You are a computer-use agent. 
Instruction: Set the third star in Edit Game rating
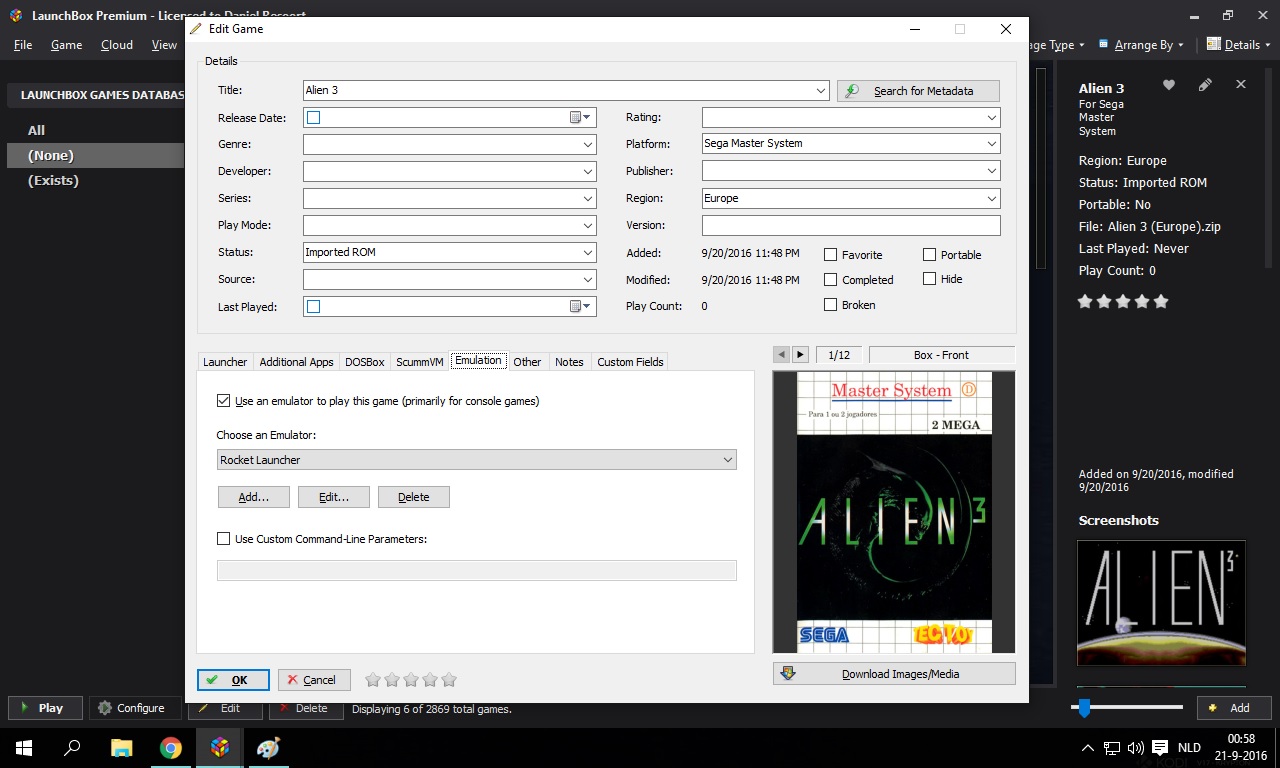click(x=411, y=680)
